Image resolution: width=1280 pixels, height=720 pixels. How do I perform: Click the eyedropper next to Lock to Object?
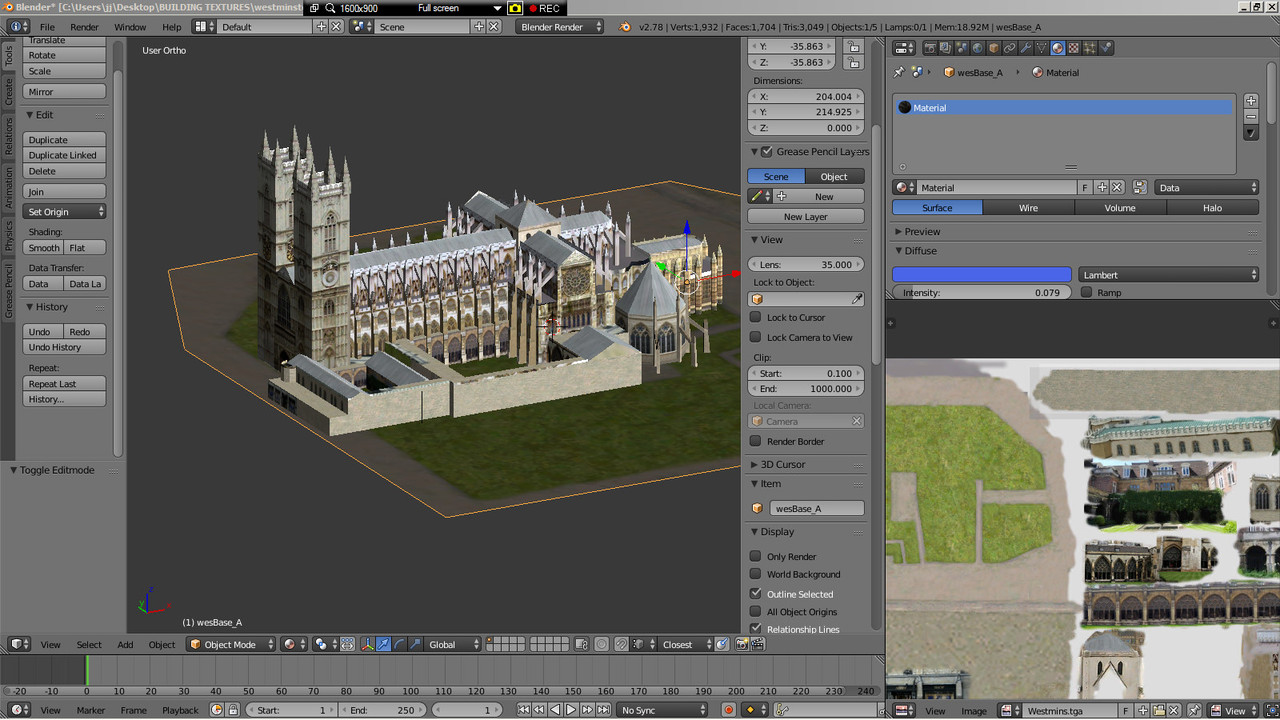pos(857,299)
